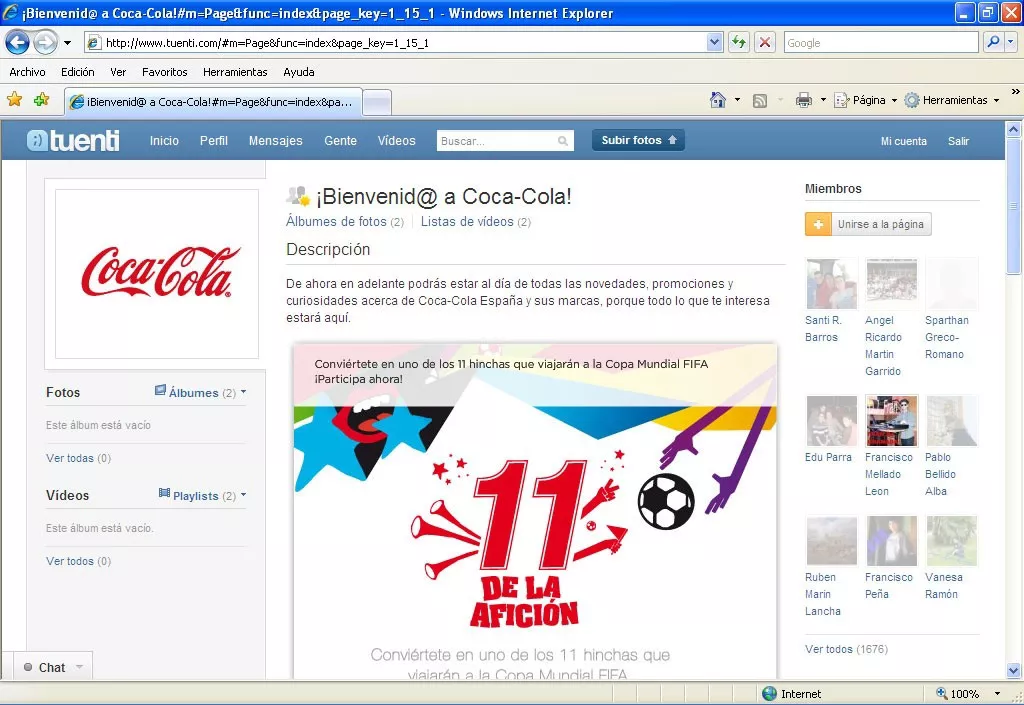
Task: Open Vanesa Ramón profile photo
Action: coord(952,540)
